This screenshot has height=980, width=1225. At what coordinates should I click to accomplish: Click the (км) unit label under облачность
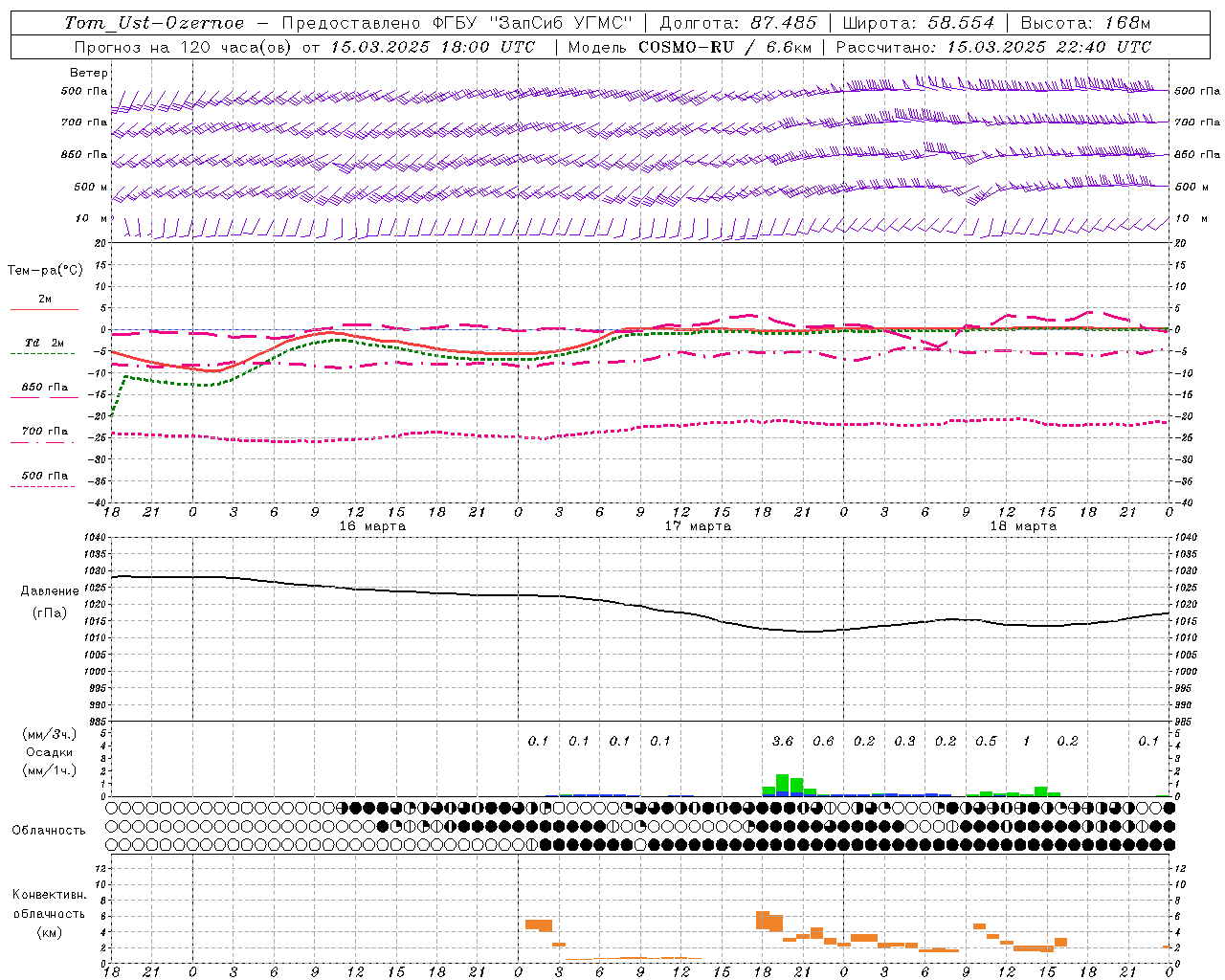50,932
